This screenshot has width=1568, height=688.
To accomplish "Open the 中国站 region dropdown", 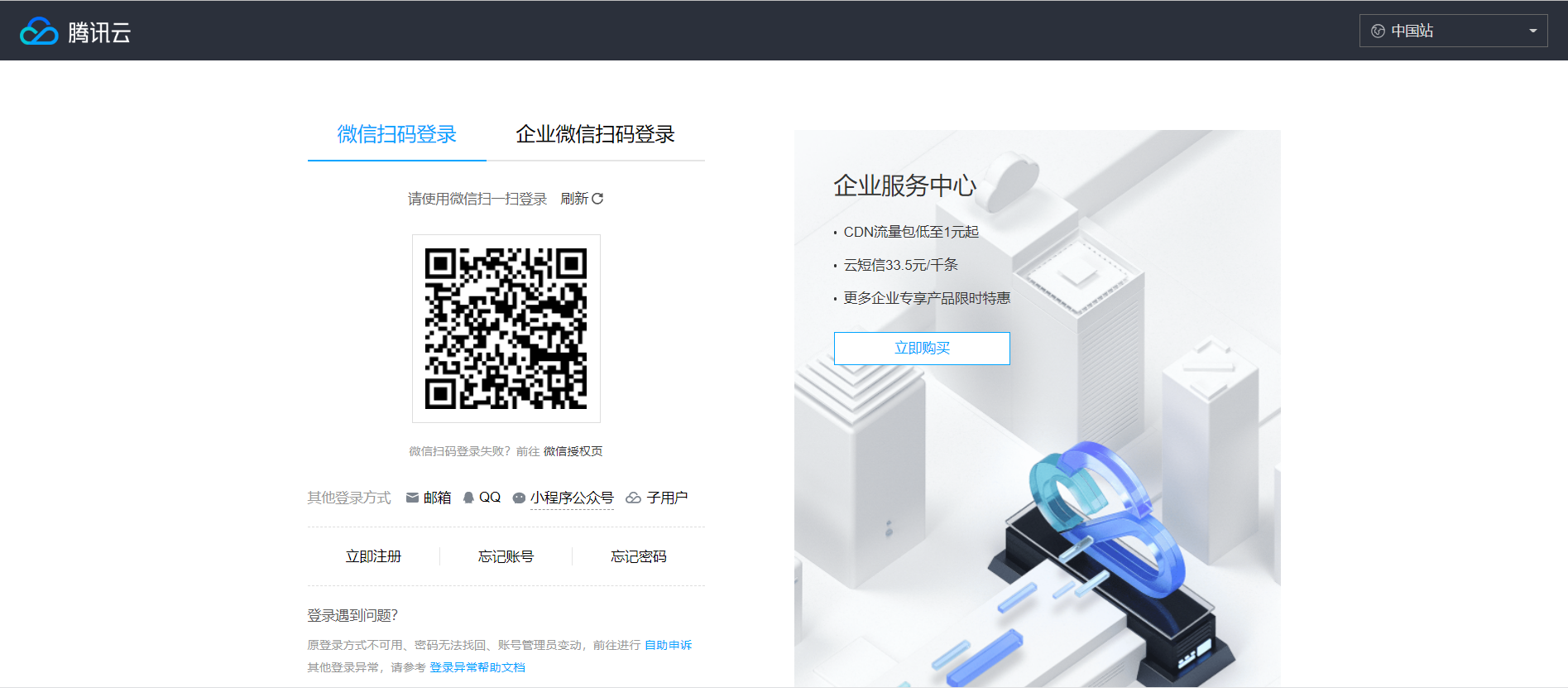I will (1453, 31).
